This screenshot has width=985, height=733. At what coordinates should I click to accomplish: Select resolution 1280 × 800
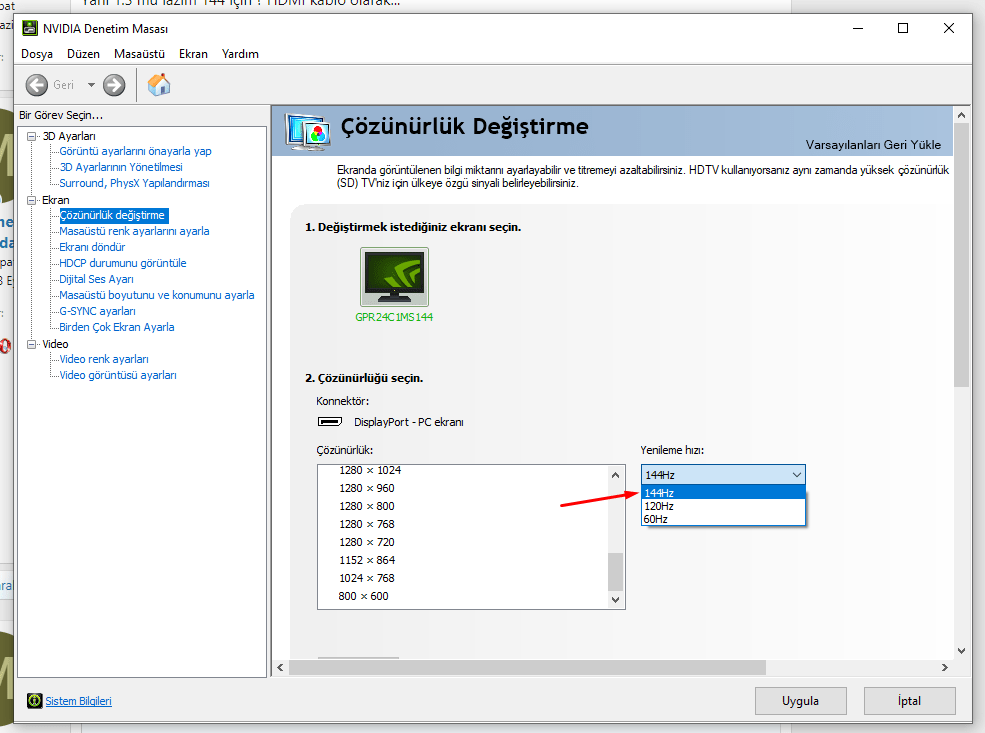tap(367, 506)
